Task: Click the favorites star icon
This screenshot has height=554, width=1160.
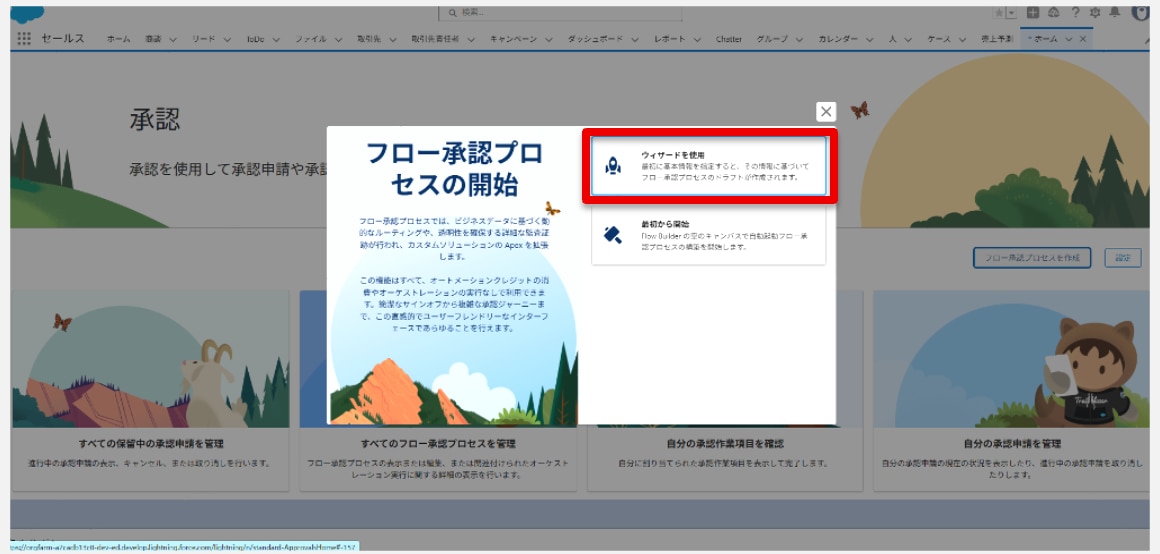Action: coord(998,13)
